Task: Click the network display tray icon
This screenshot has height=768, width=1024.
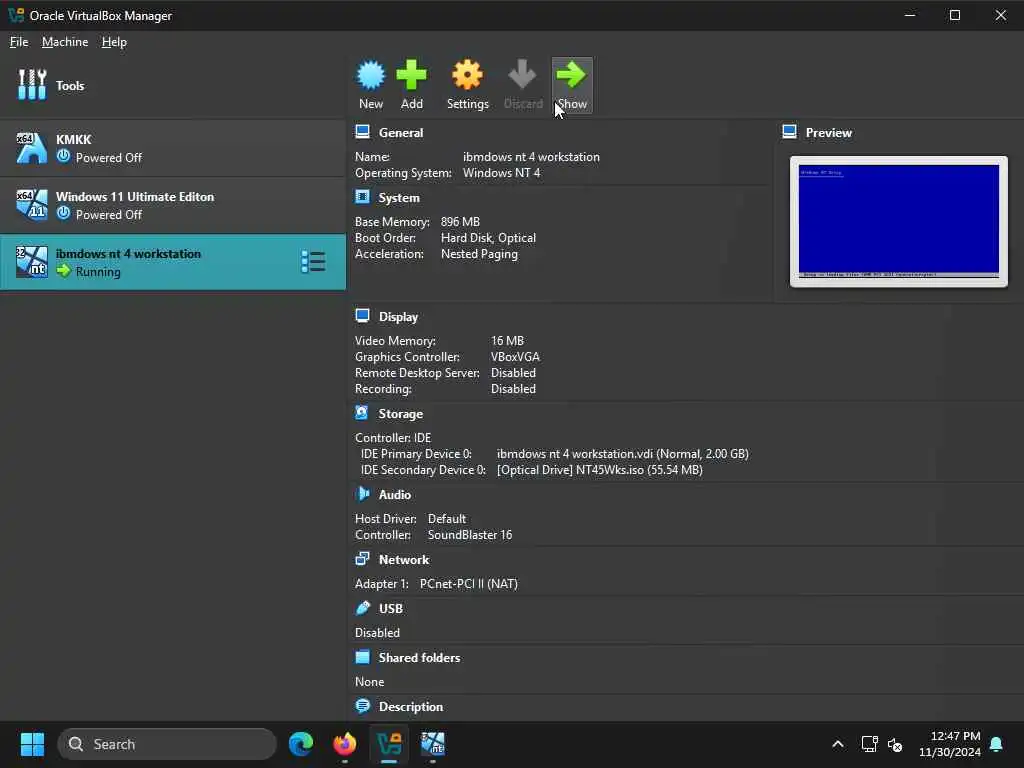Action: click(869, 744)
